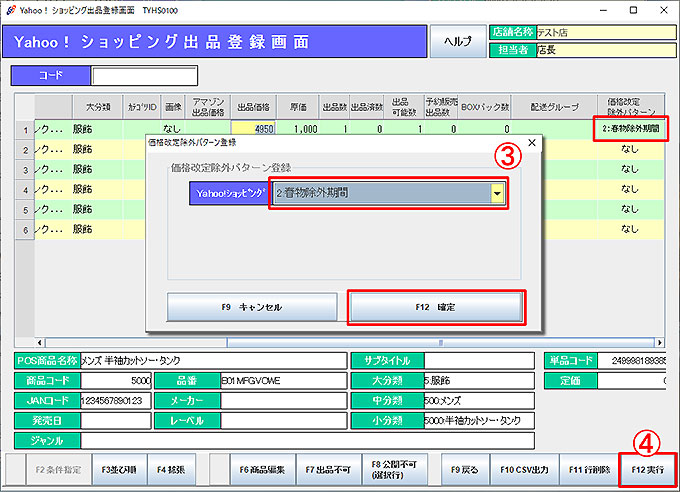Select row 1 header in the grid
The image size is (680, 492).
point(25,129)
